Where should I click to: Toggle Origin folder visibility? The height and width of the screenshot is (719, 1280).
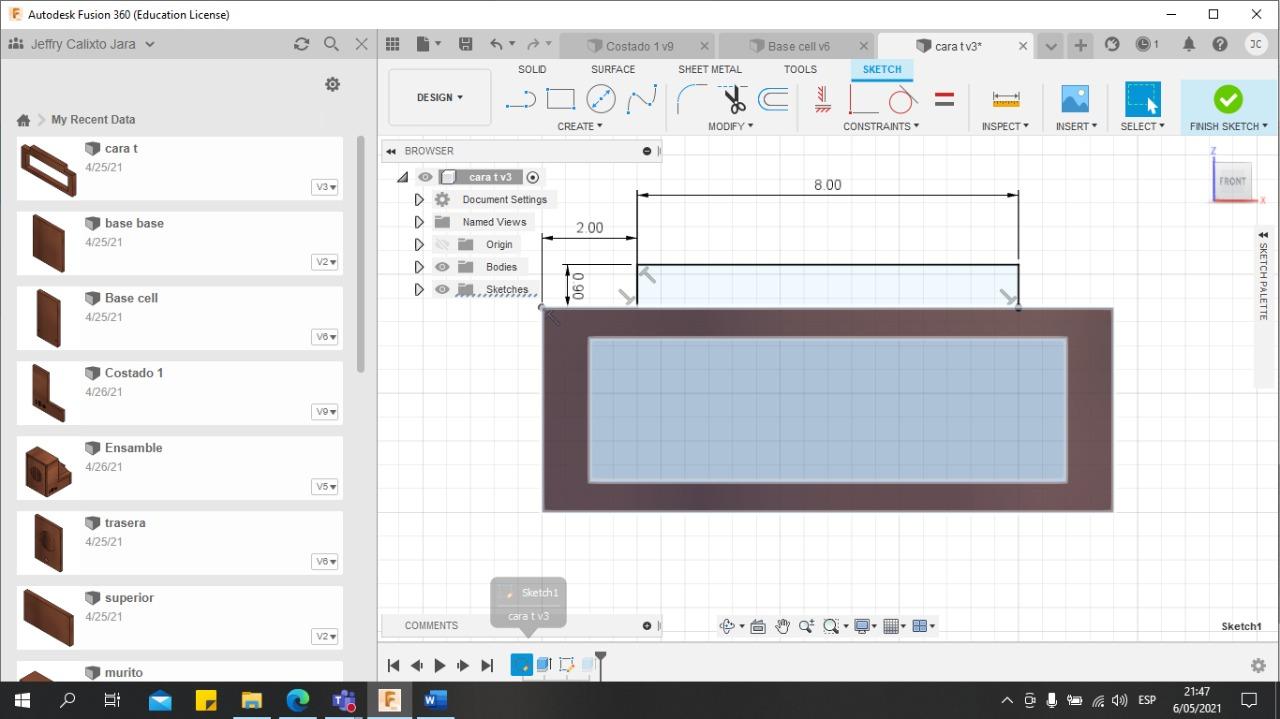pyautogui.click(x=442, y=244)
